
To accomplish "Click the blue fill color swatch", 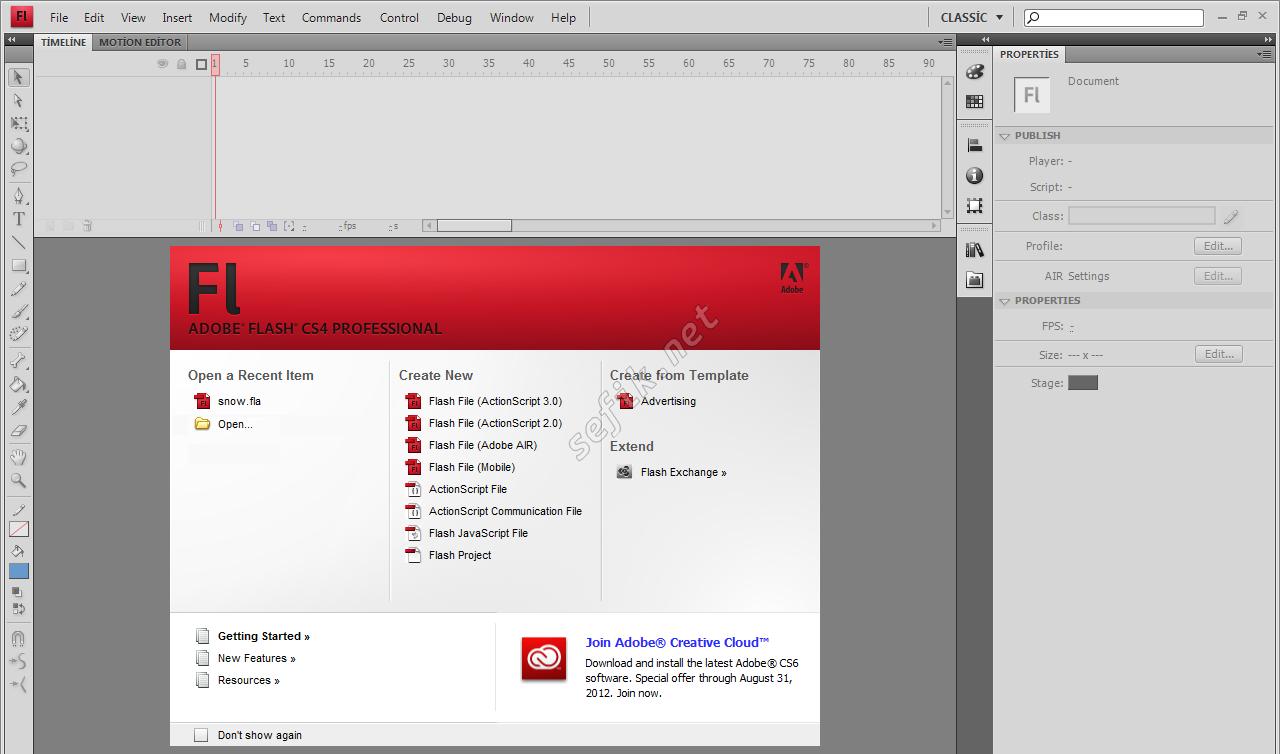I will pos(19,571).
